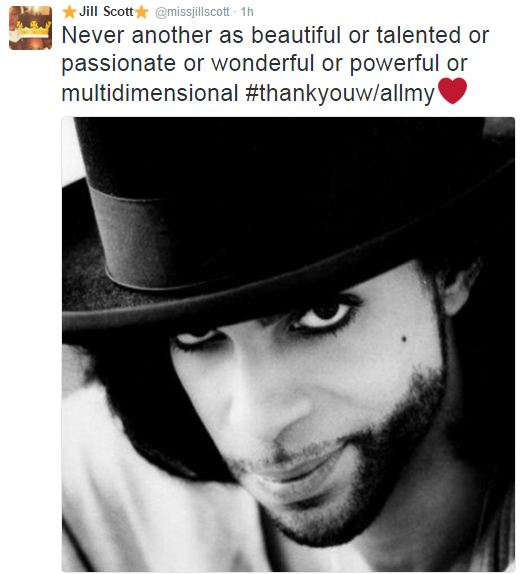
Task: Click the word "talented" in the tweet
Action: 418,35
